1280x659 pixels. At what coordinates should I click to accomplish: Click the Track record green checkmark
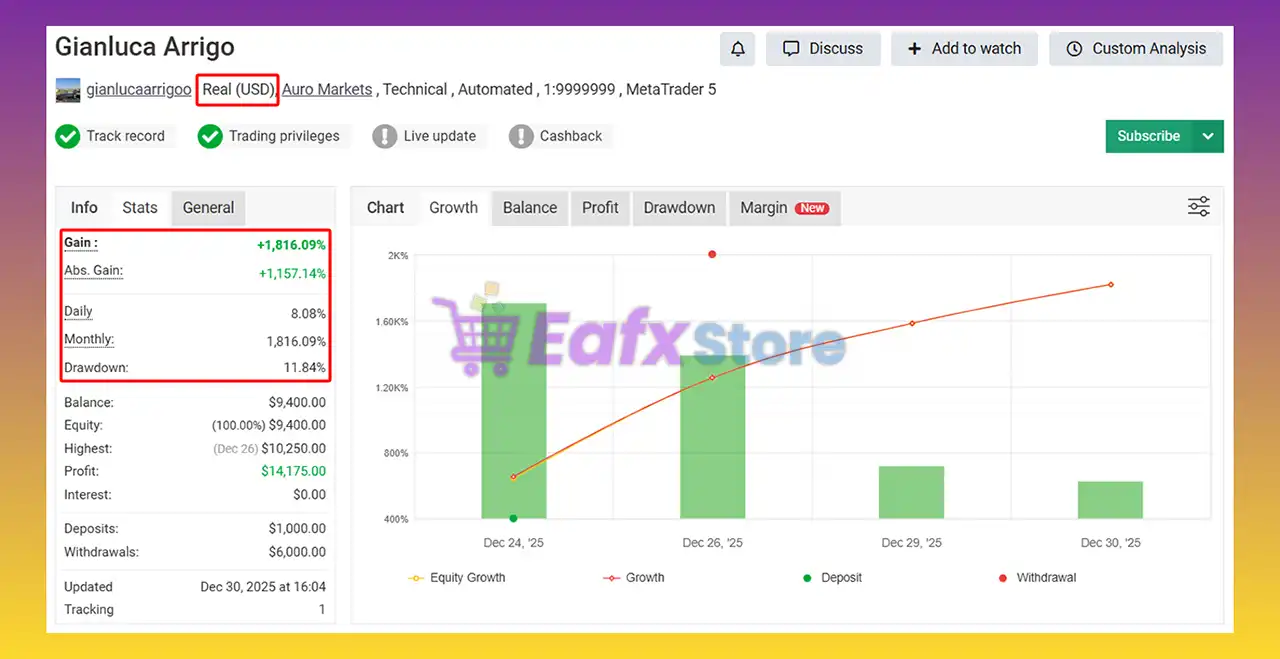[68, 136]
